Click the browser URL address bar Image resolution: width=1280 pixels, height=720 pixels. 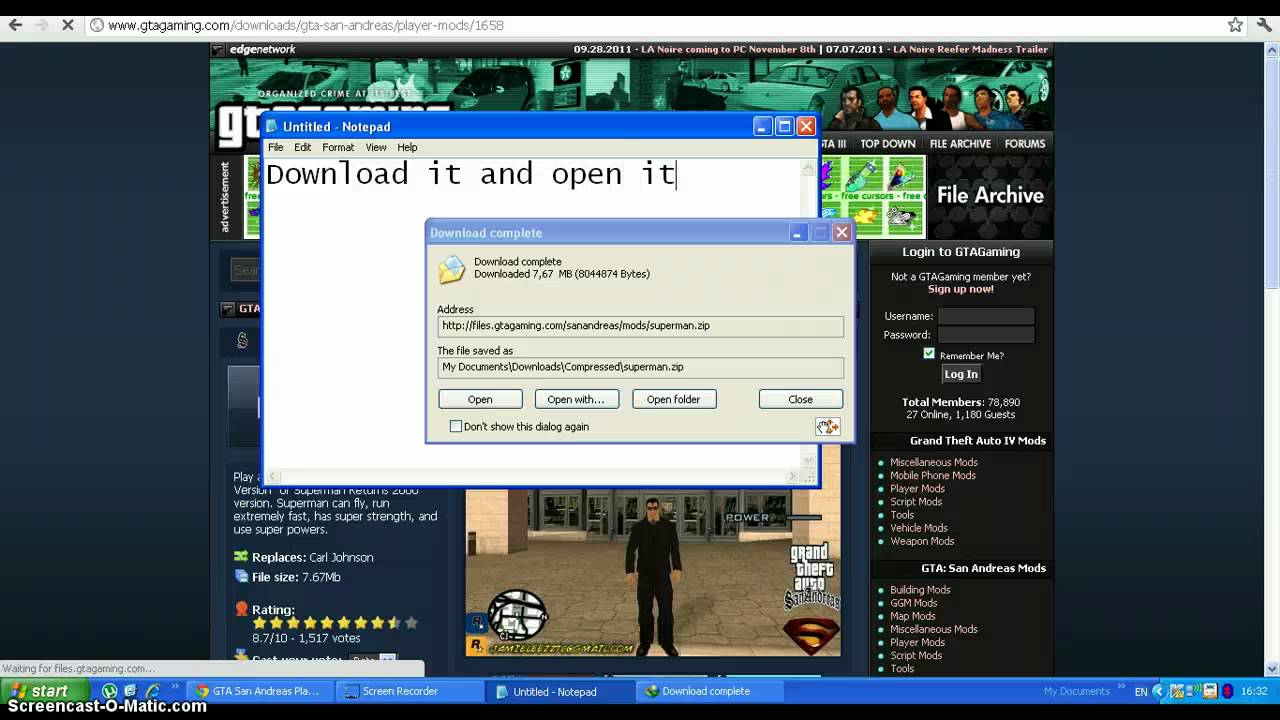coord(655,25)
